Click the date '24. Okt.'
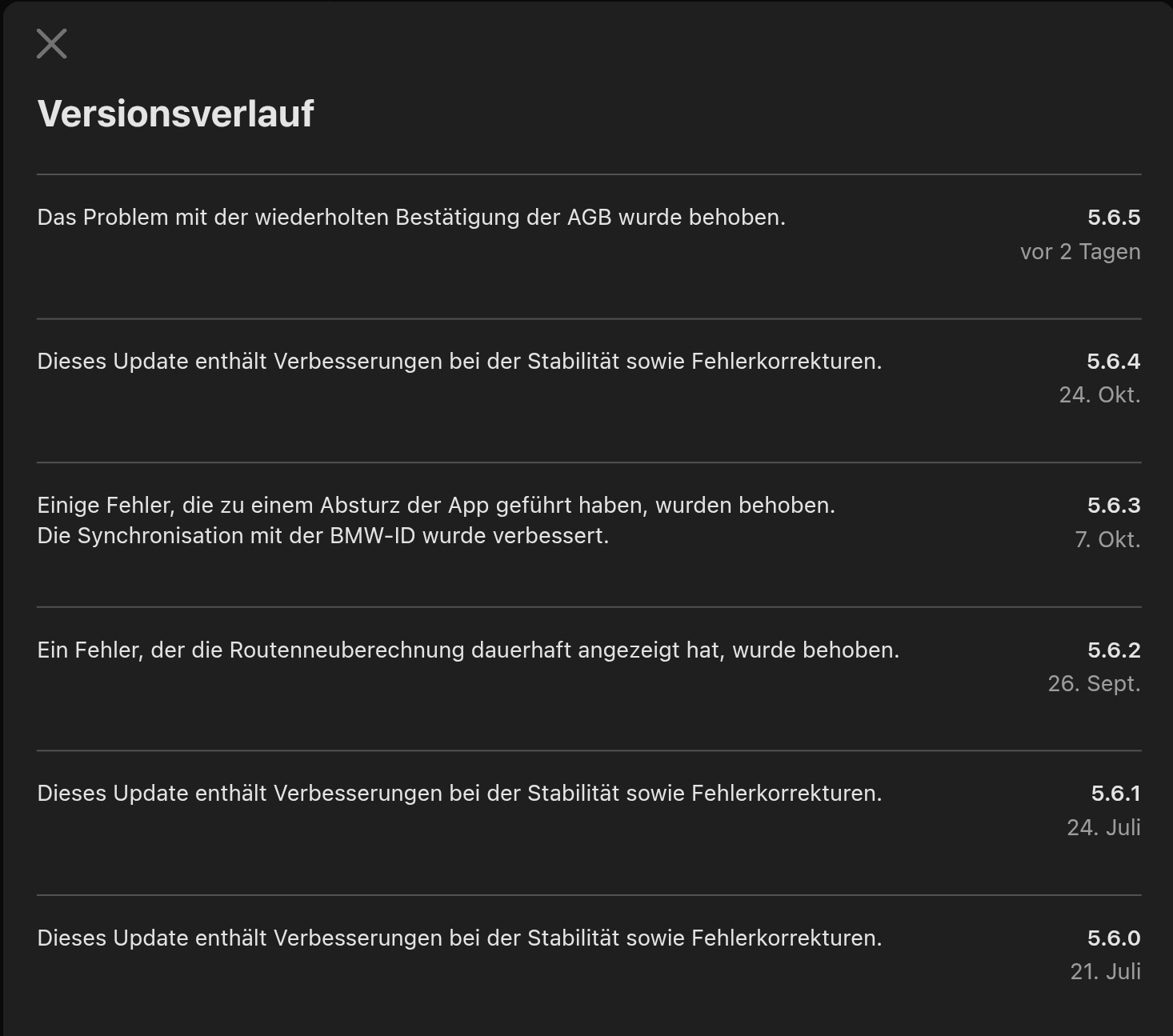The width and height of the screenshot is (1173, 1036). click(1099, 395)
